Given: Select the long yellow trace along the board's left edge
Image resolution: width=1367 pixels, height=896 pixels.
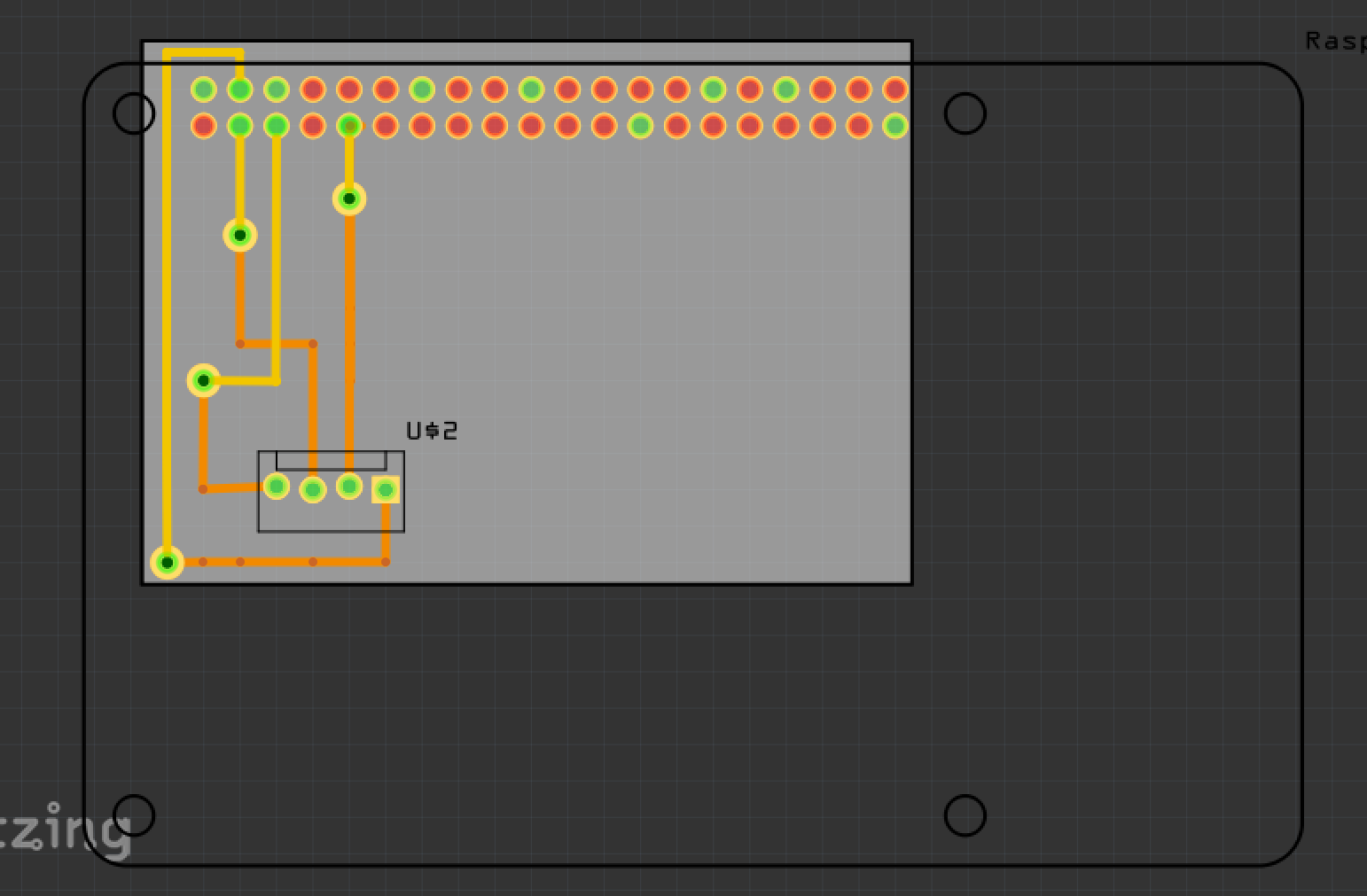Looking at the screenshot, I should coord(168,306).
